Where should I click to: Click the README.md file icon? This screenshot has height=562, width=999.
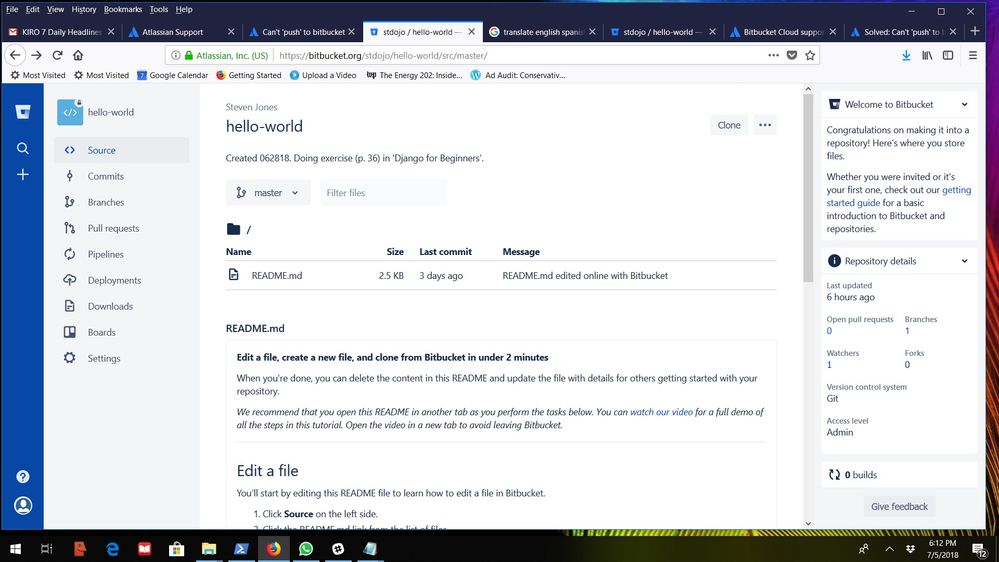234,275
